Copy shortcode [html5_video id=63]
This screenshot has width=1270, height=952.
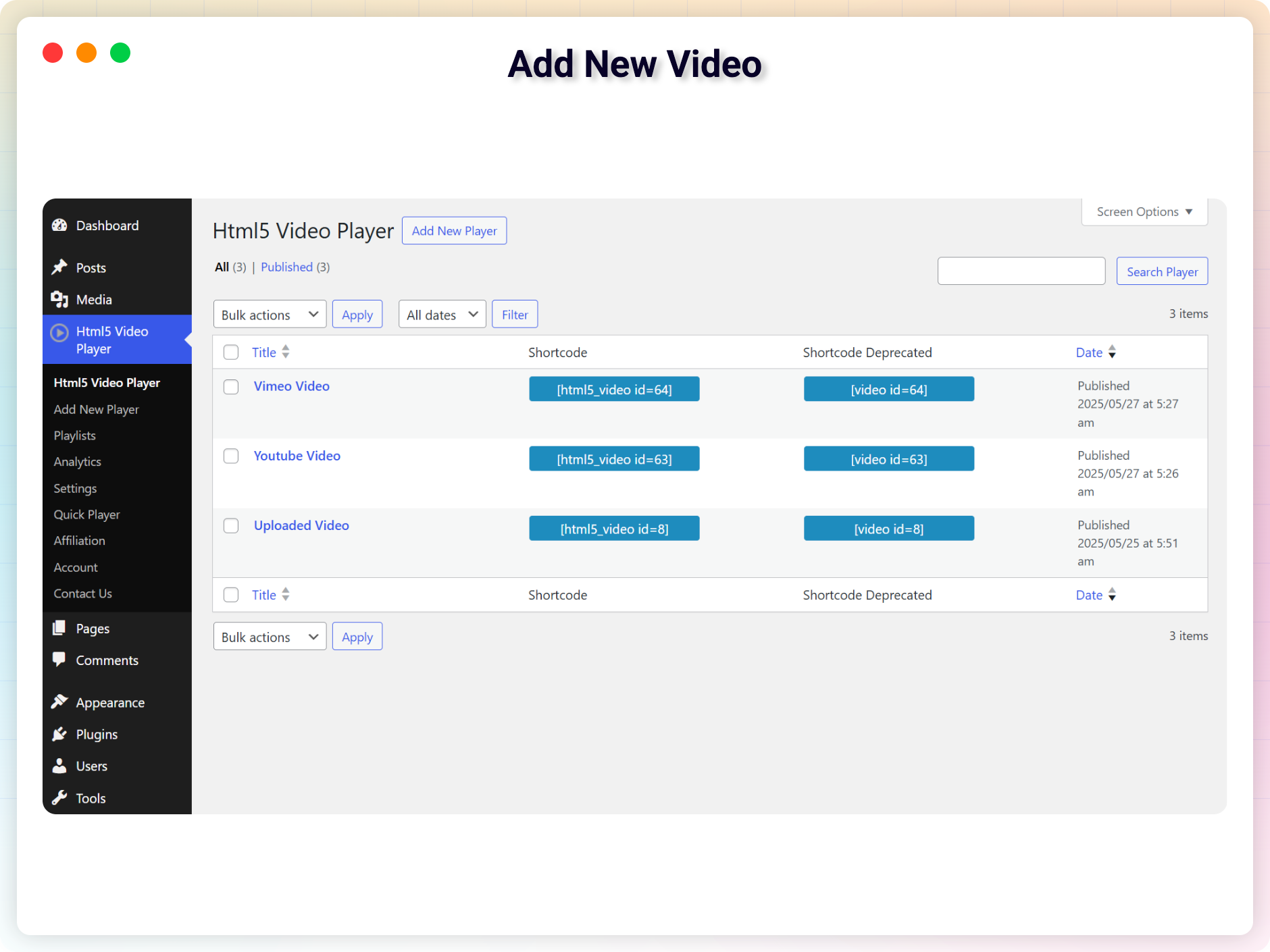[x=614, y=459]
